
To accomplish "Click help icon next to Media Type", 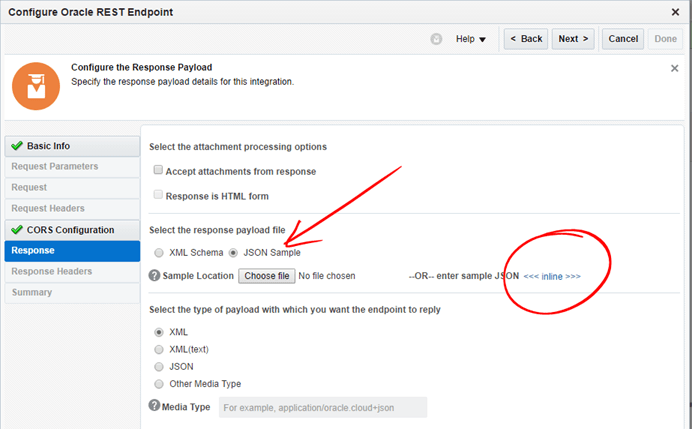I will click(x=155, y=407).
